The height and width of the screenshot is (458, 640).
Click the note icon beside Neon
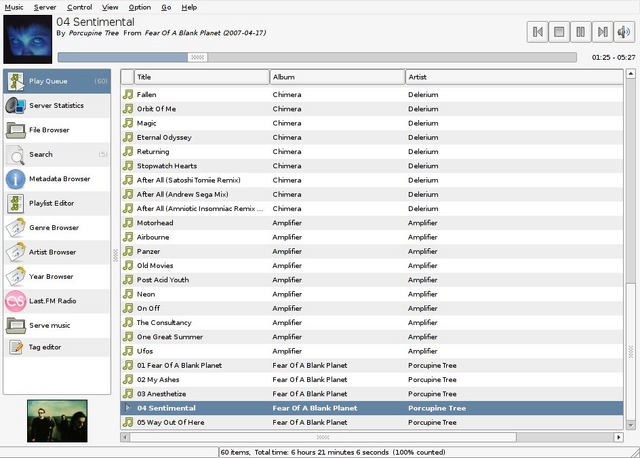(x=128, y=294)
